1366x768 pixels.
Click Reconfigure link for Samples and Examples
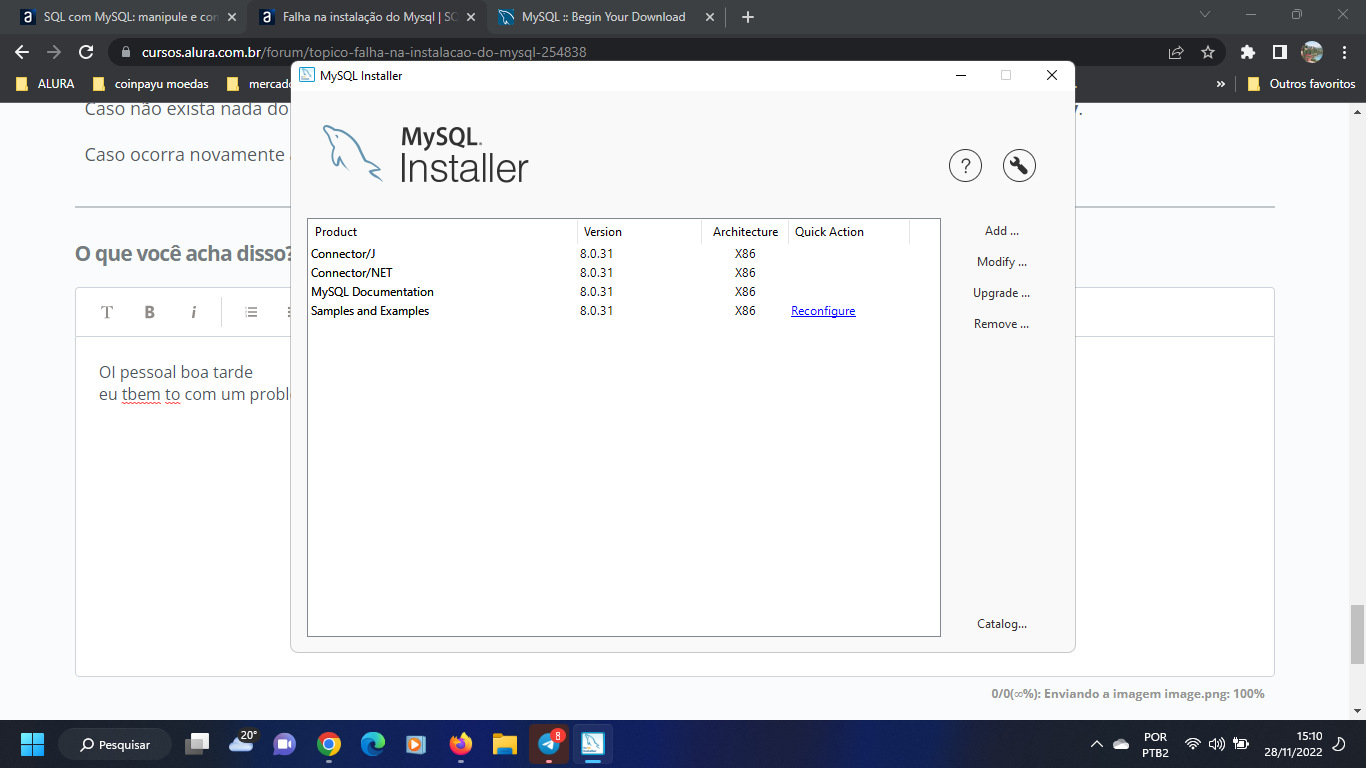pos(823,311)
